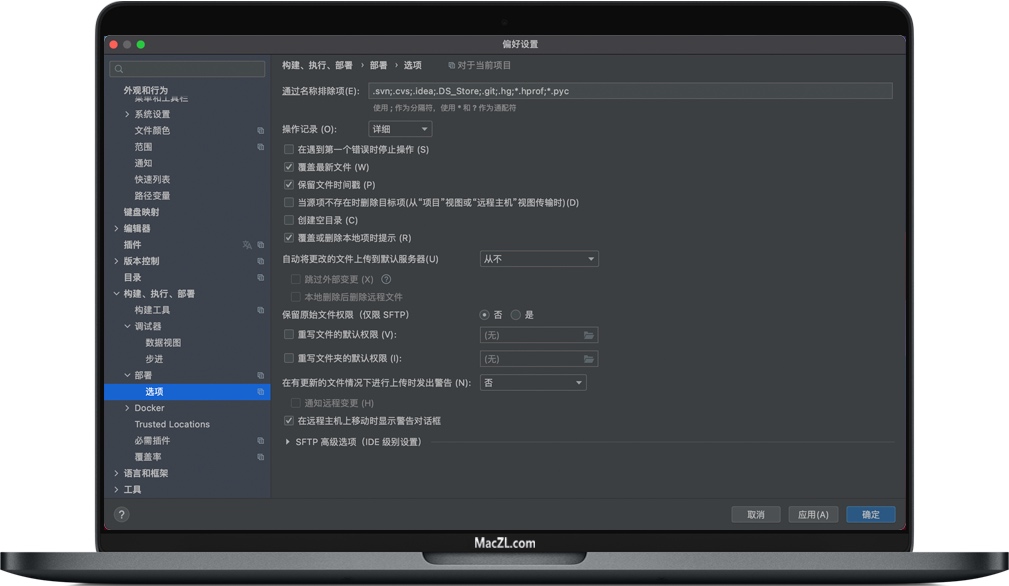Open the 从不 upload server dropdown
This screenshot has height=586, width=1009.
click(539, 258)
